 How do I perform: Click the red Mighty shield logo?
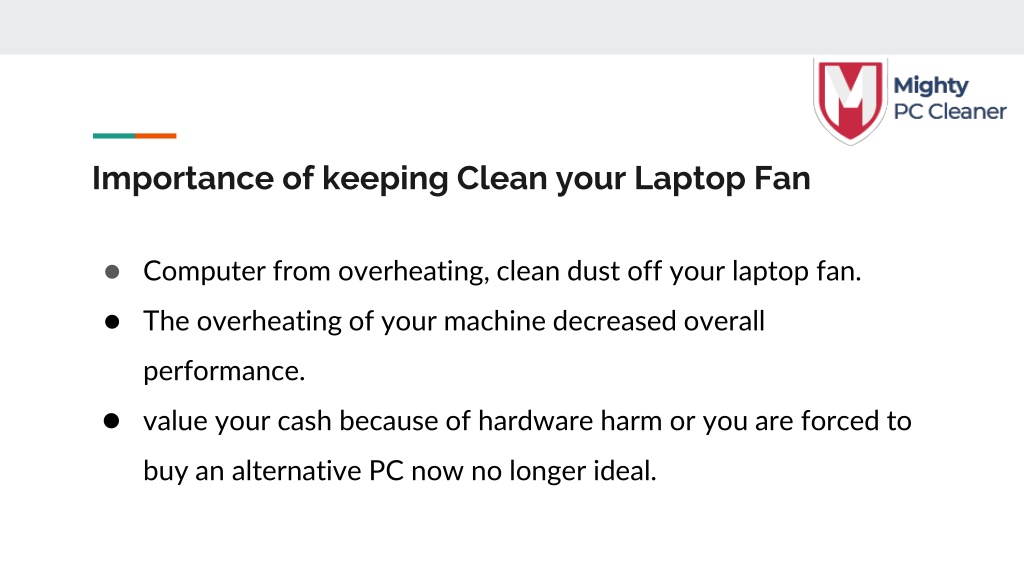[x=850, y=101]
